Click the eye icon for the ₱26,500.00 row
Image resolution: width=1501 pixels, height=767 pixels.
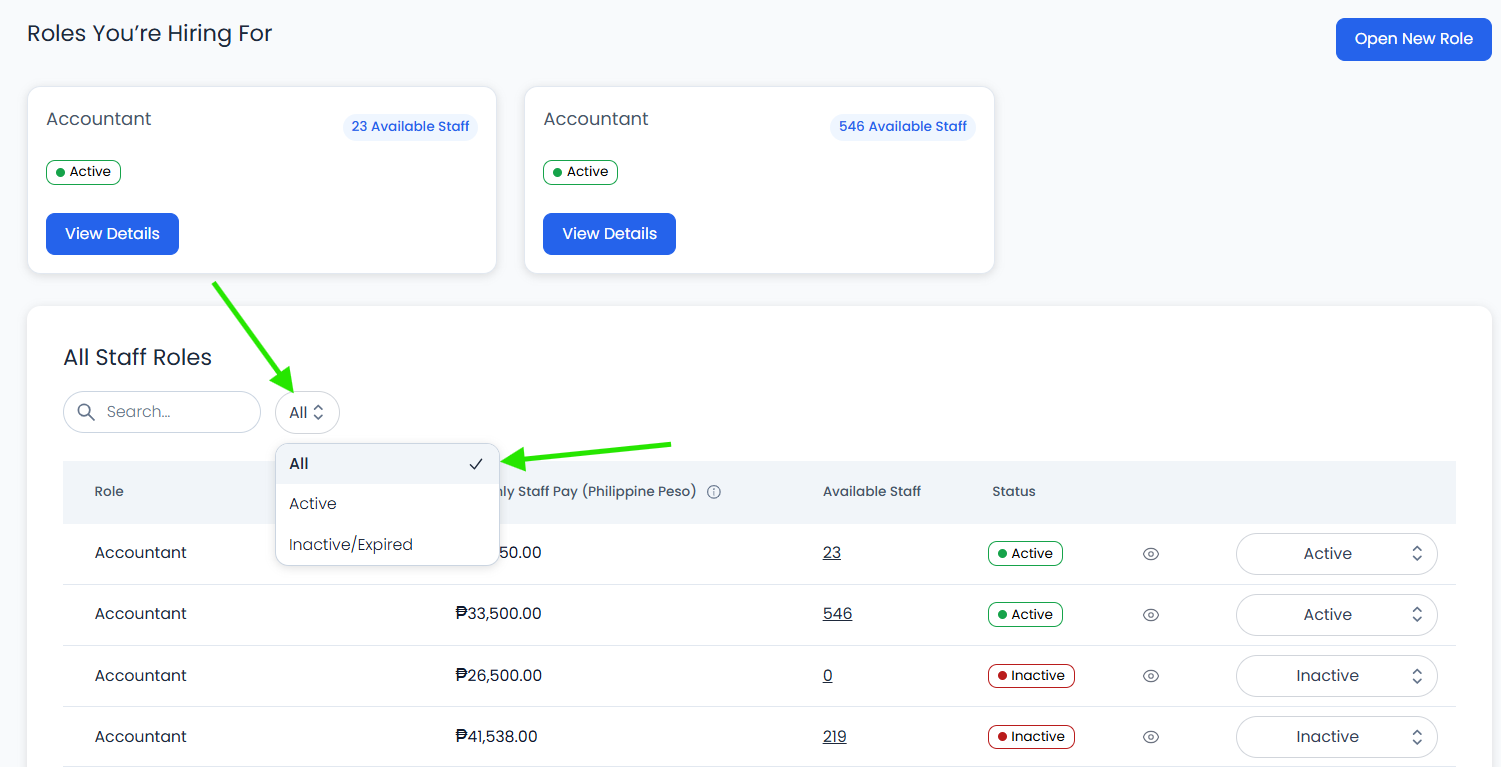tap(1151, 676)
